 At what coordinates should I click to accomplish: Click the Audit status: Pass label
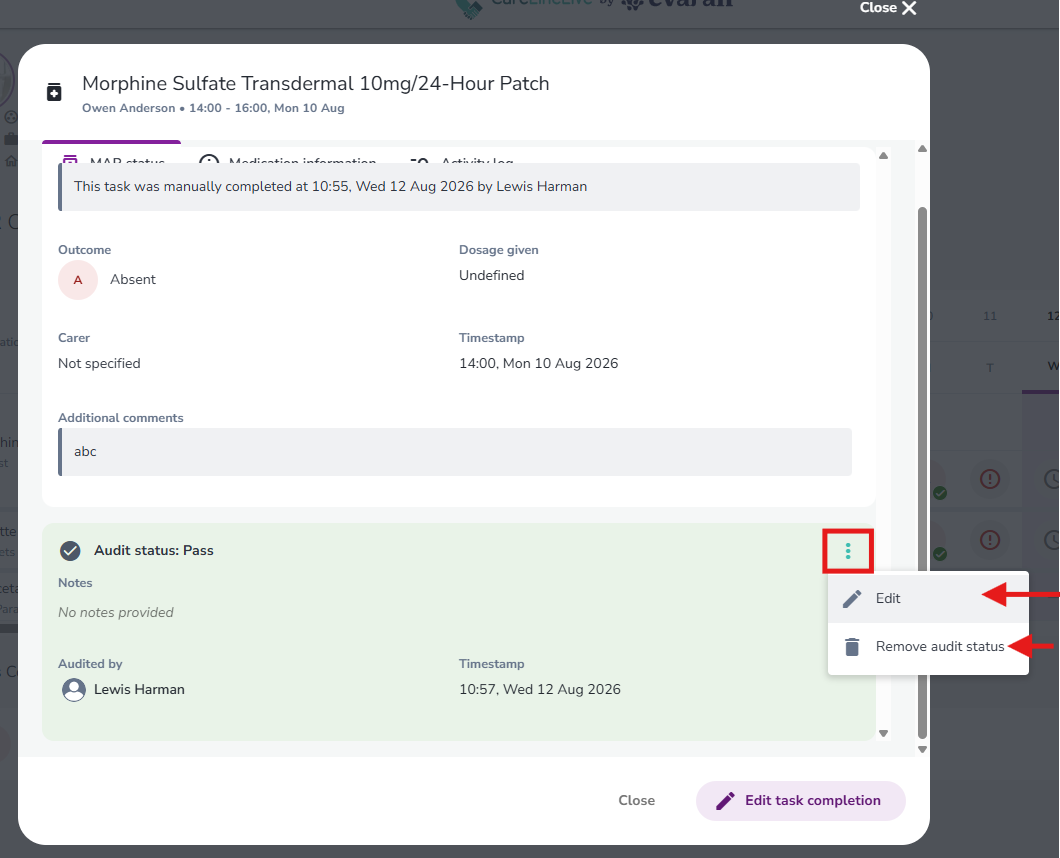(x=153, y=551)
